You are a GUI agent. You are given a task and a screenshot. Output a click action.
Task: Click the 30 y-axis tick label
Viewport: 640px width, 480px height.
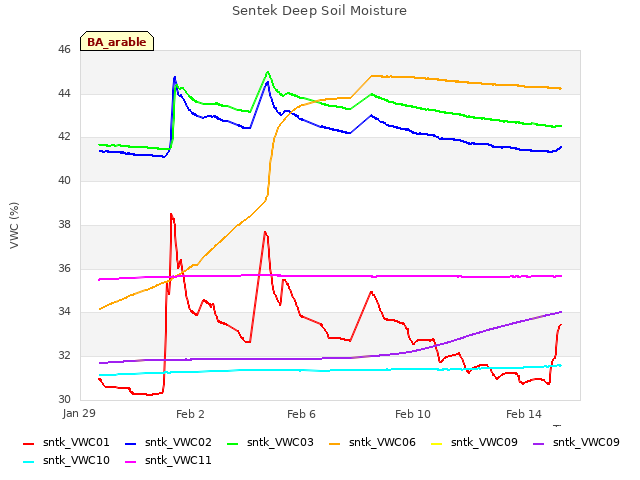(x=64, y=399)
